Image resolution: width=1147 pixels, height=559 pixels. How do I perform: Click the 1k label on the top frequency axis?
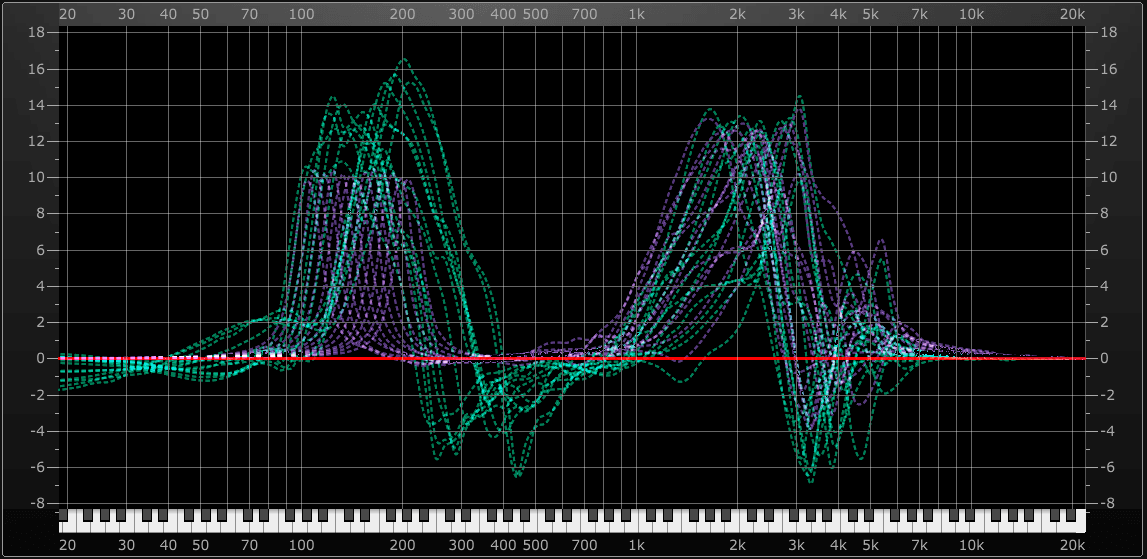tap(636, 14)
